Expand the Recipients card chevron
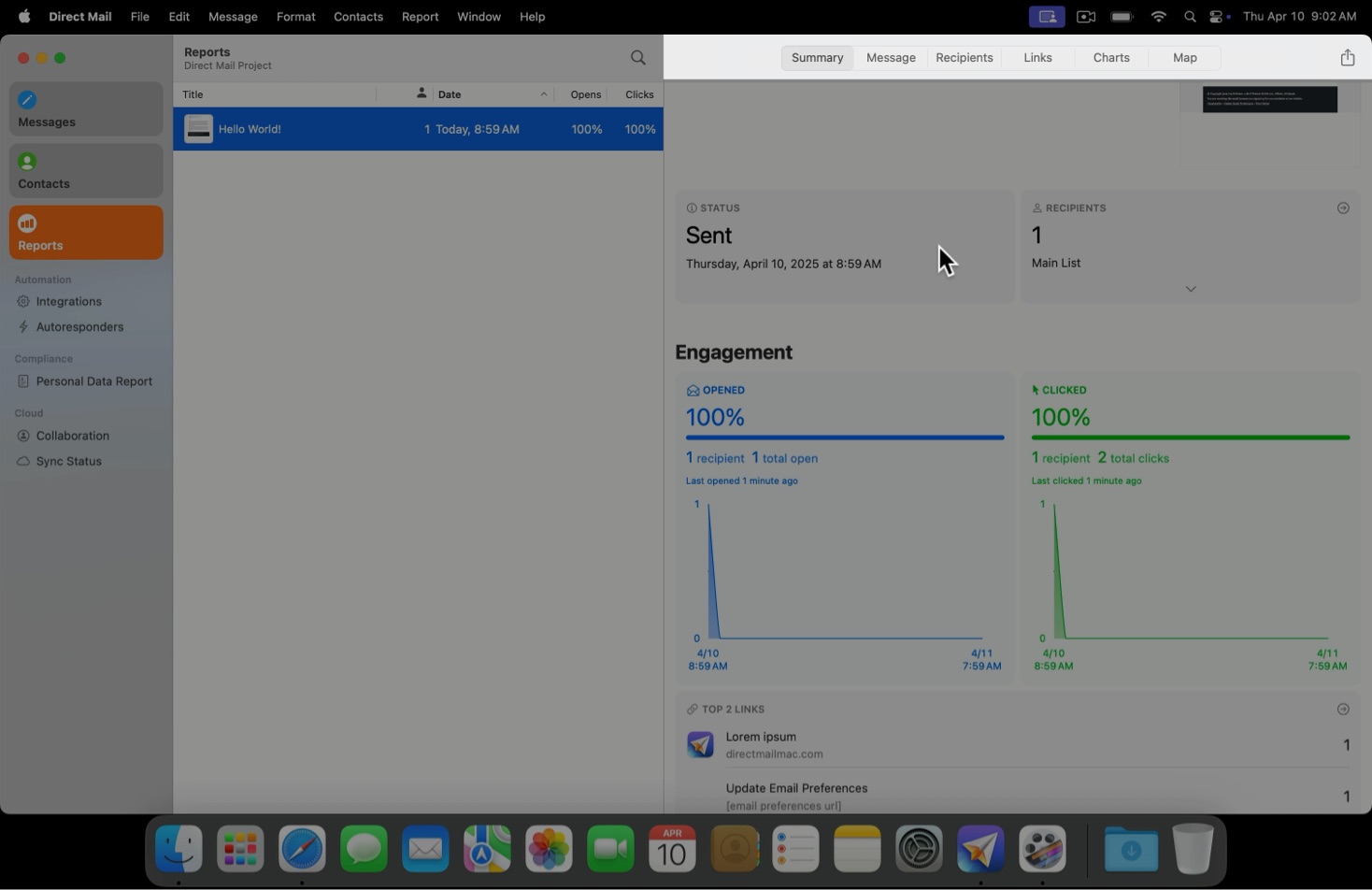 (x=1190, y=289)
